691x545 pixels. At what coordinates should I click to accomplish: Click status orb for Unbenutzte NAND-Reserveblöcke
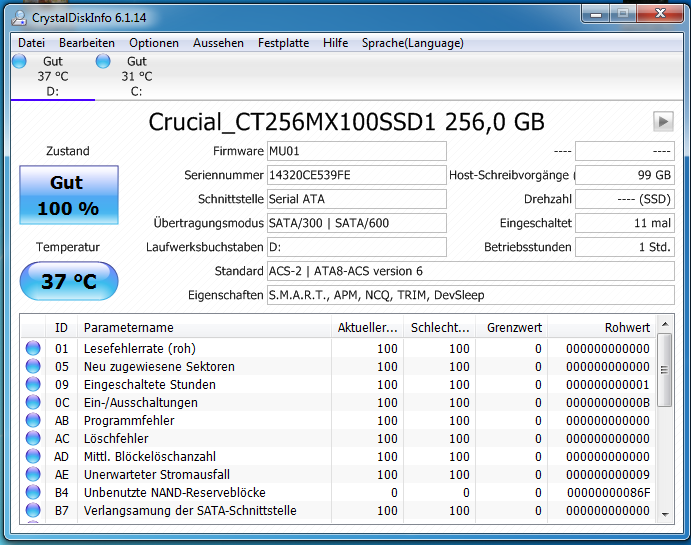pyautogui.click(x=33, y=492)
